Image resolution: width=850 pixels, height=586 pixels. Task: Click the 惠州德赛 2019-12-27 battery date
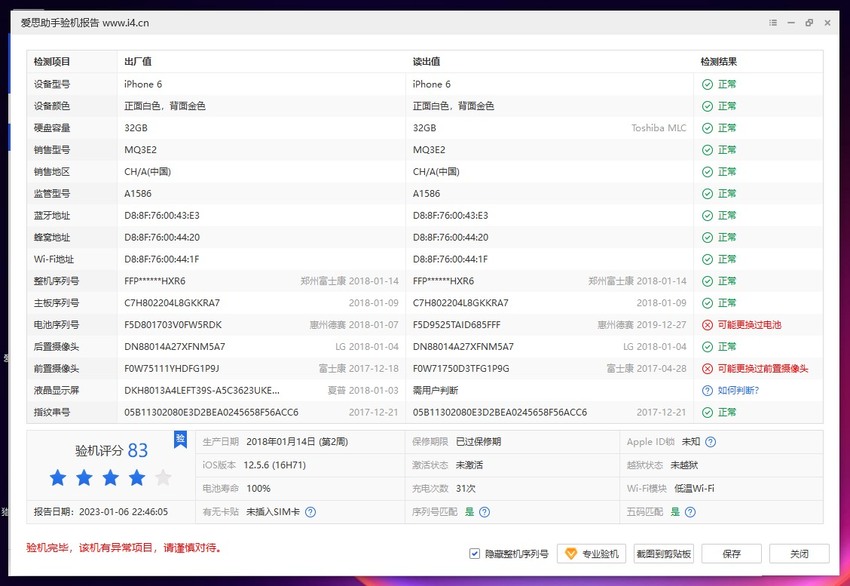point(642,325)
